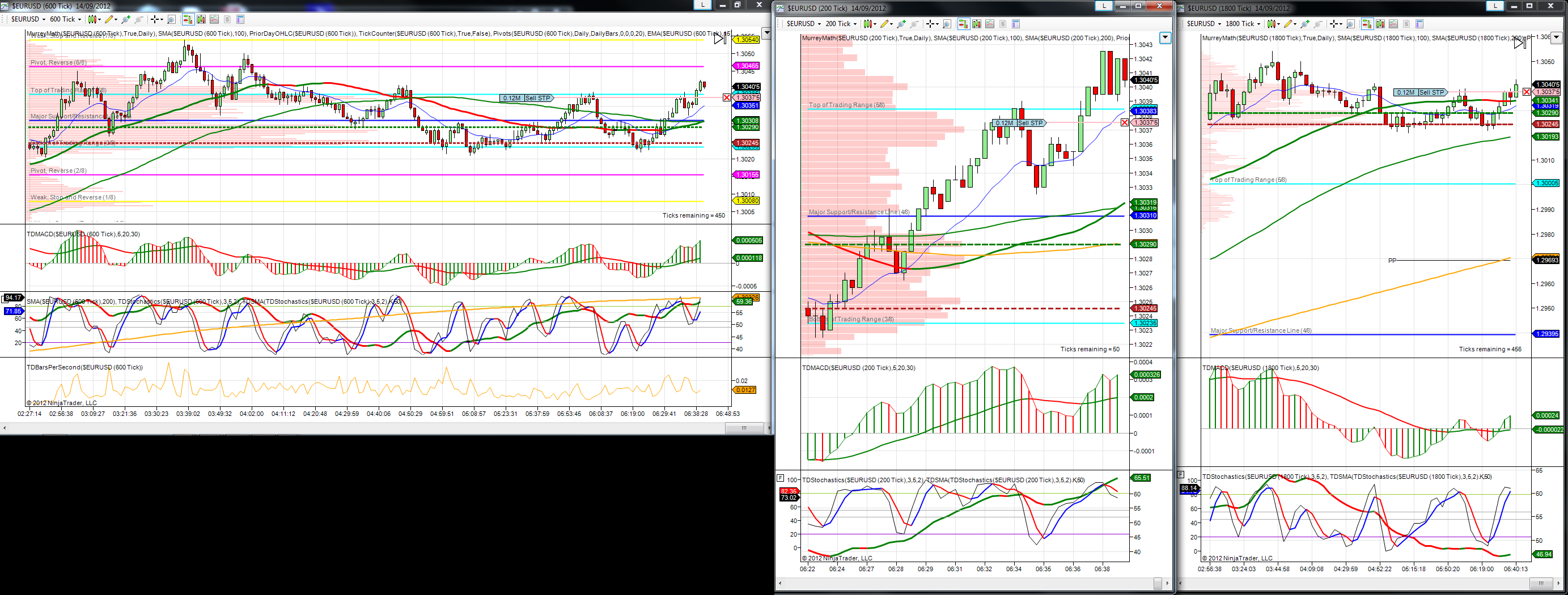Open Data Series candlestick icon in 200 Tick toolbar
1568x595 pixels.
tap(977, 24)
